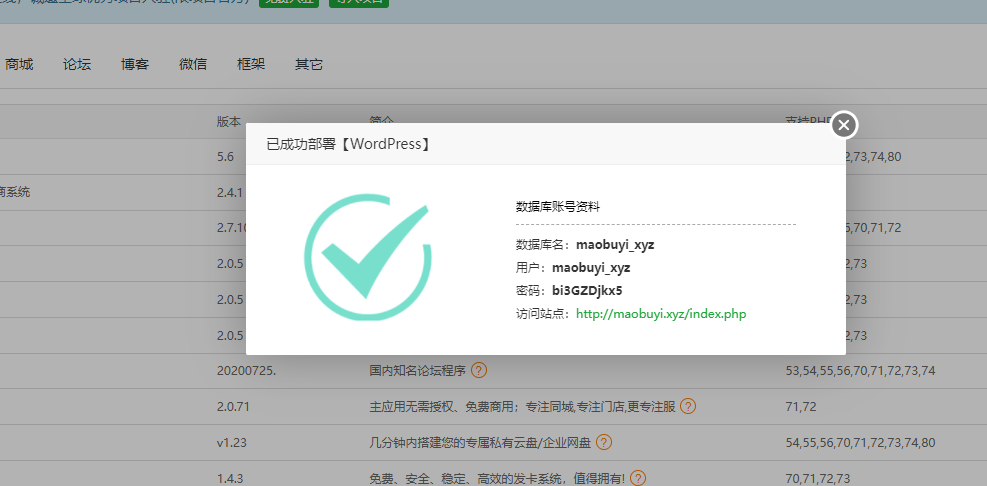Screen dimensions: 987x486
Task: Switch to the 微信 category tab
Action: 193,64
